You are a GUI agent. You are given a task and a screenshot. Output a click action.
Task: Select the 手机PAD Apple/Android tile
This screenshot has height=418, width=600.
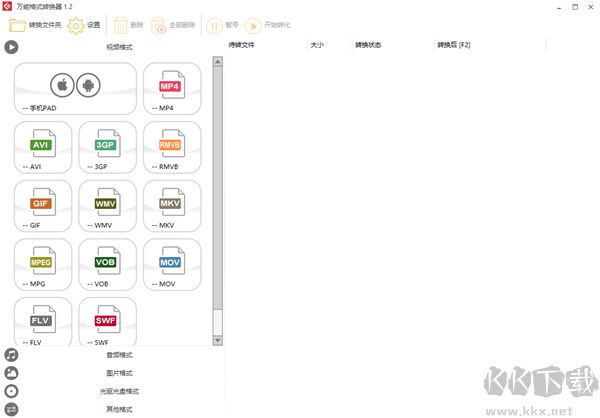tap(75, 89)
